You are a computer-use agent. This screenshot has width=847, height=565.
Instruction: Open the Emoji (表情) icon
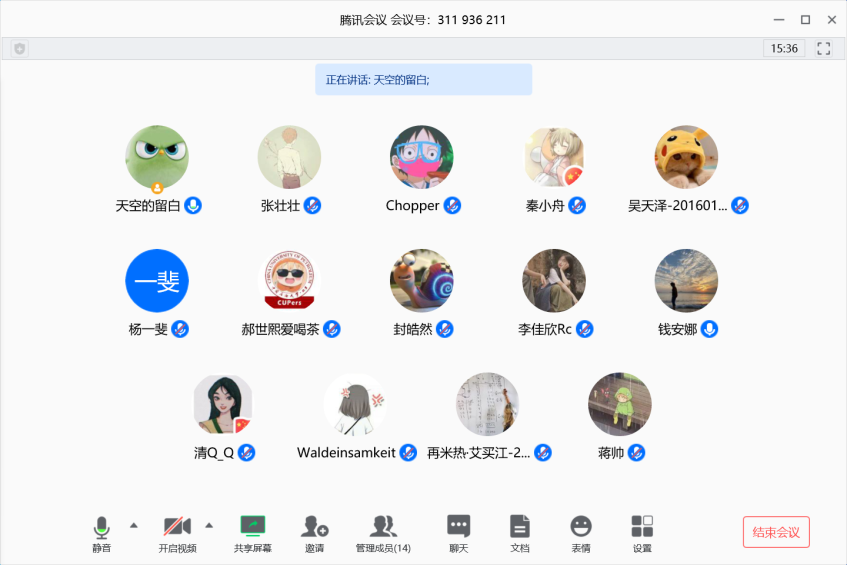point(580,527)
